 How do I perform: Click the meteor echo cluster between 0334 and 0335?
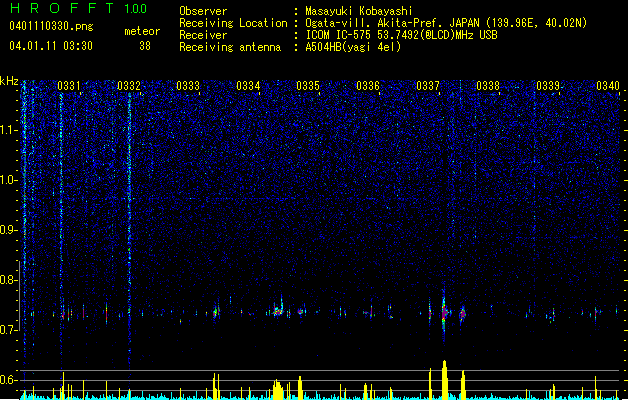click(278, 309)
